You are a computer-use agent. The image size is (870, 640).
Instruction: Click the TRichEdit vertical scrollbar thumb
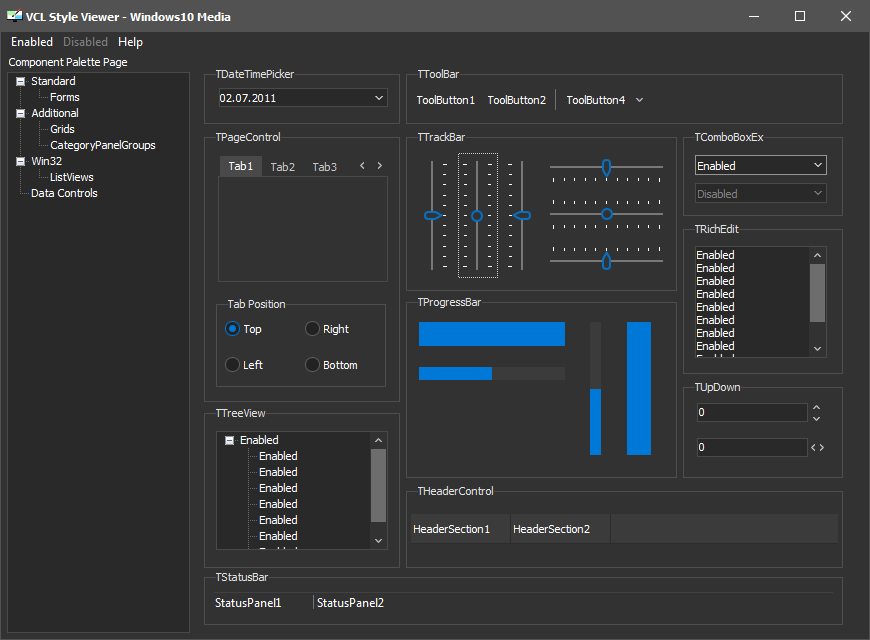pyautogui.click(x=817, y=293)
